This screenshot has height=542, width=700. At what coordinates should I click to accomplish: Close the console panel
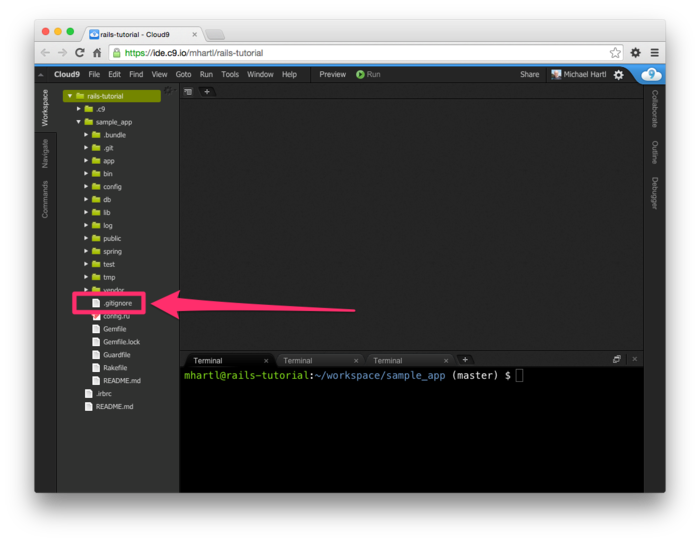click(635, 359)
